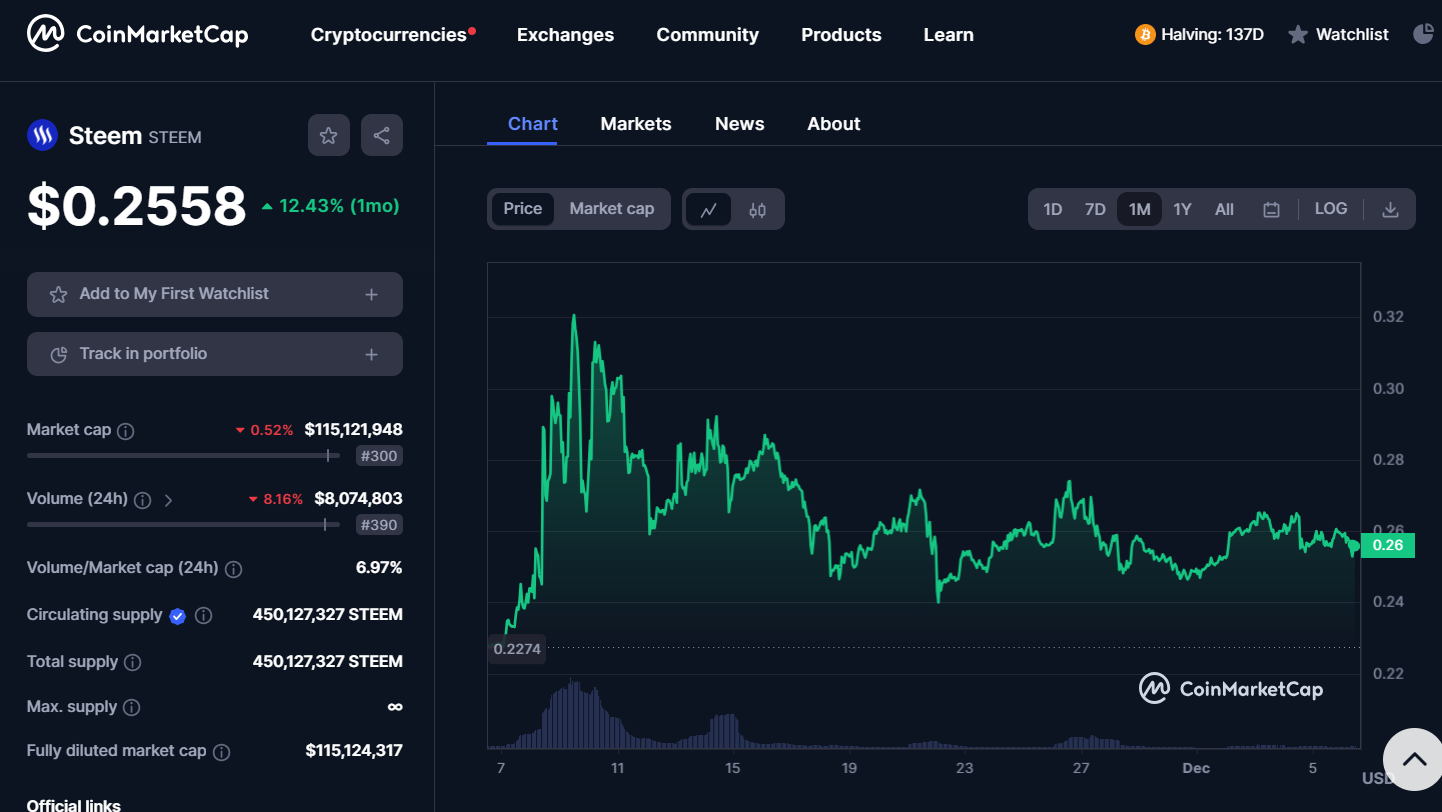Toggle the LOG scale option
Image resolution: width=1442 pixels, height=812 pixels.
(1331, 209)
